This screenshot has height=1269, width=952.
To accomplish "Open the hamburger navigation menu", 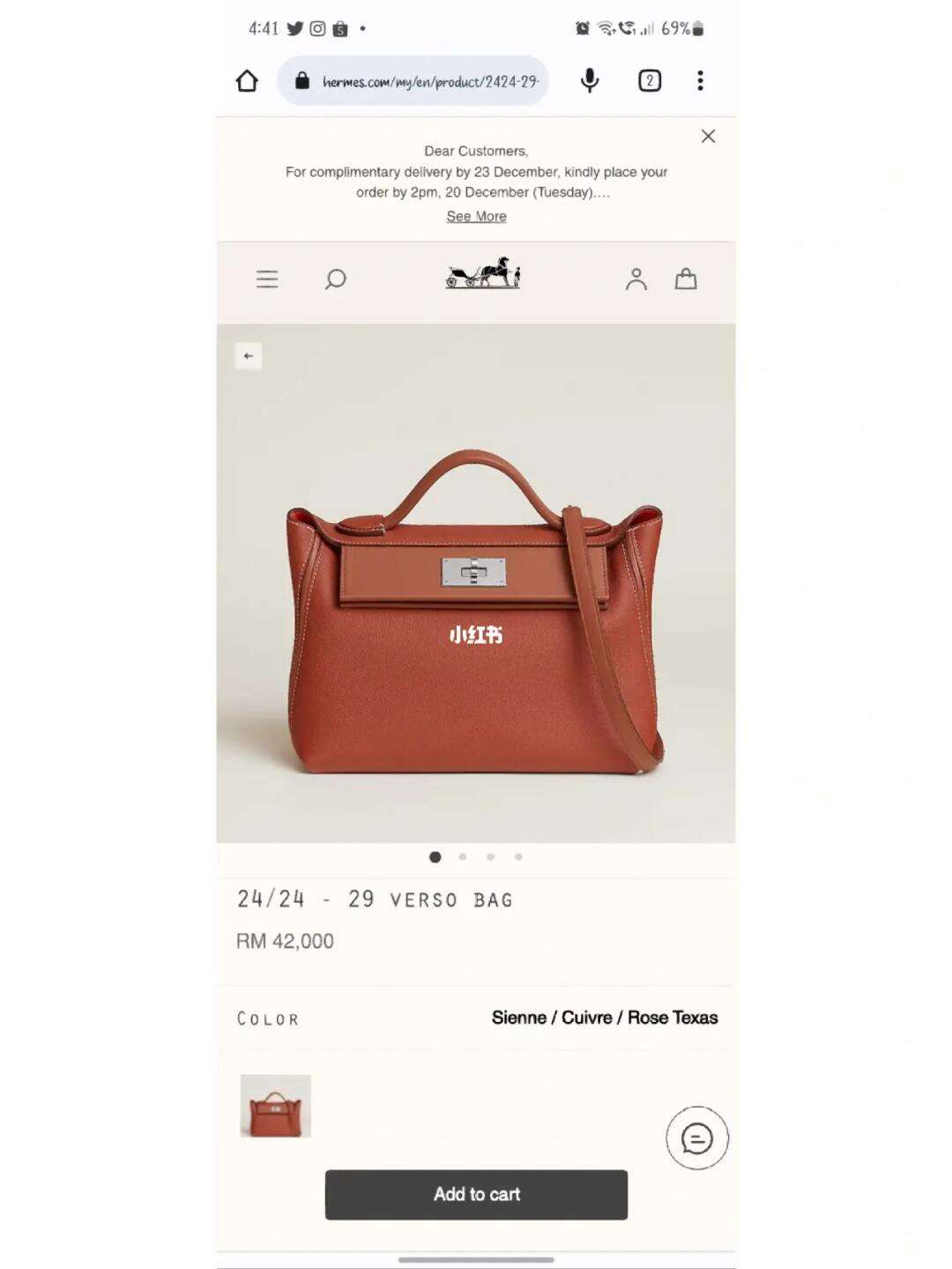I will pyautogui.click(x=267, y=280).
